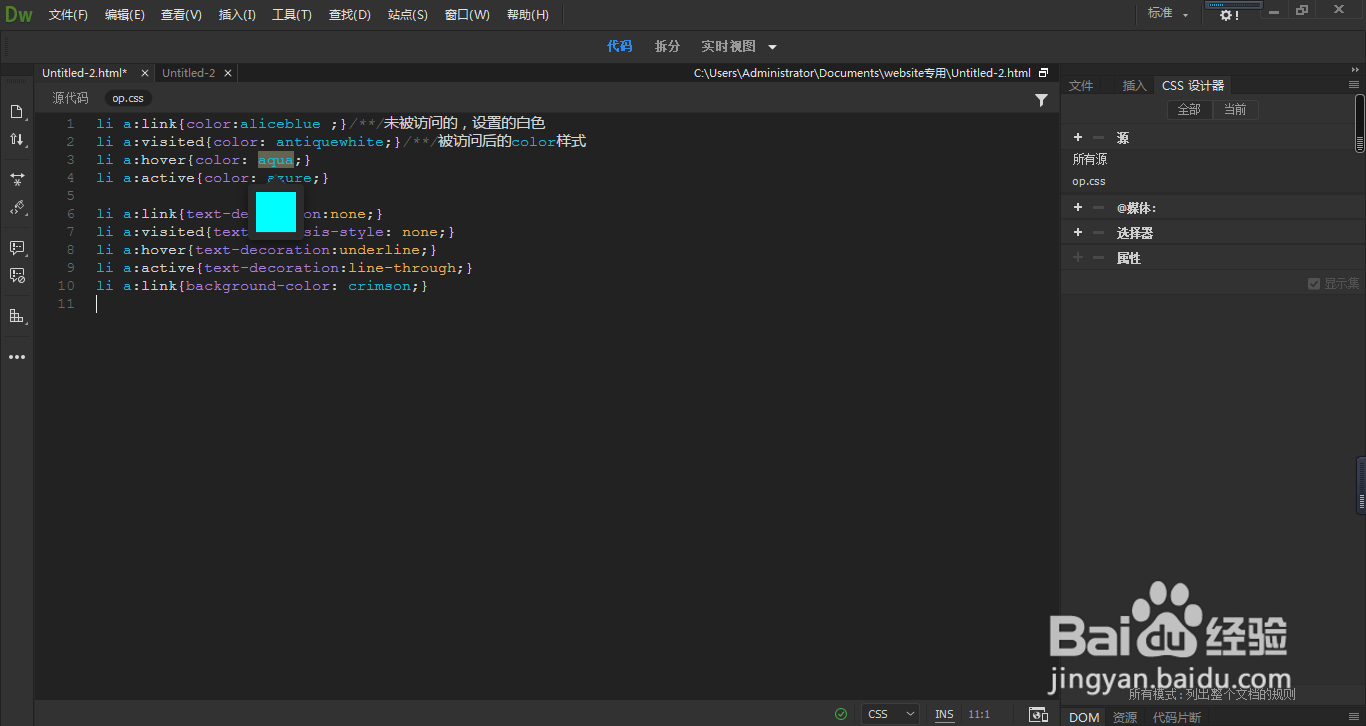Open the 实时视图 dropdown arrow
1366x726 pixels.
[772, 47]
